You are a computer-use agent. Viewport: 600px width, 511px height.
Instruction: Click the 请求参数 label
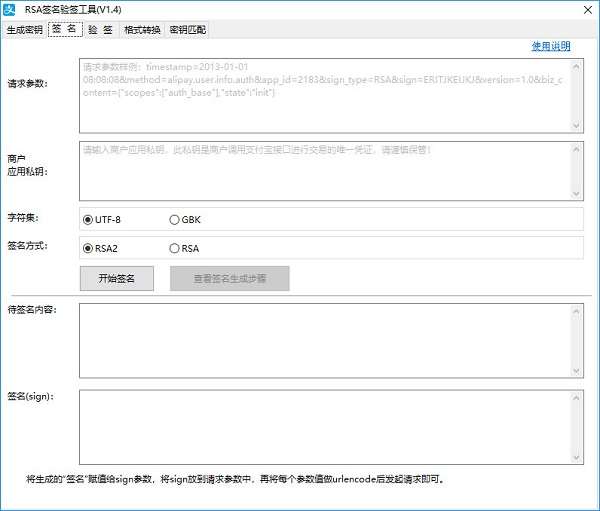tap(28, 83)
